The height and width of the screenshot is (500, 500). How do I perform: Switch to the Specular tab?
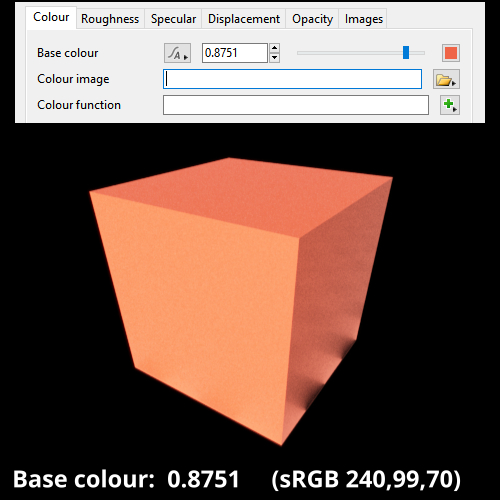tap(173, 19)
